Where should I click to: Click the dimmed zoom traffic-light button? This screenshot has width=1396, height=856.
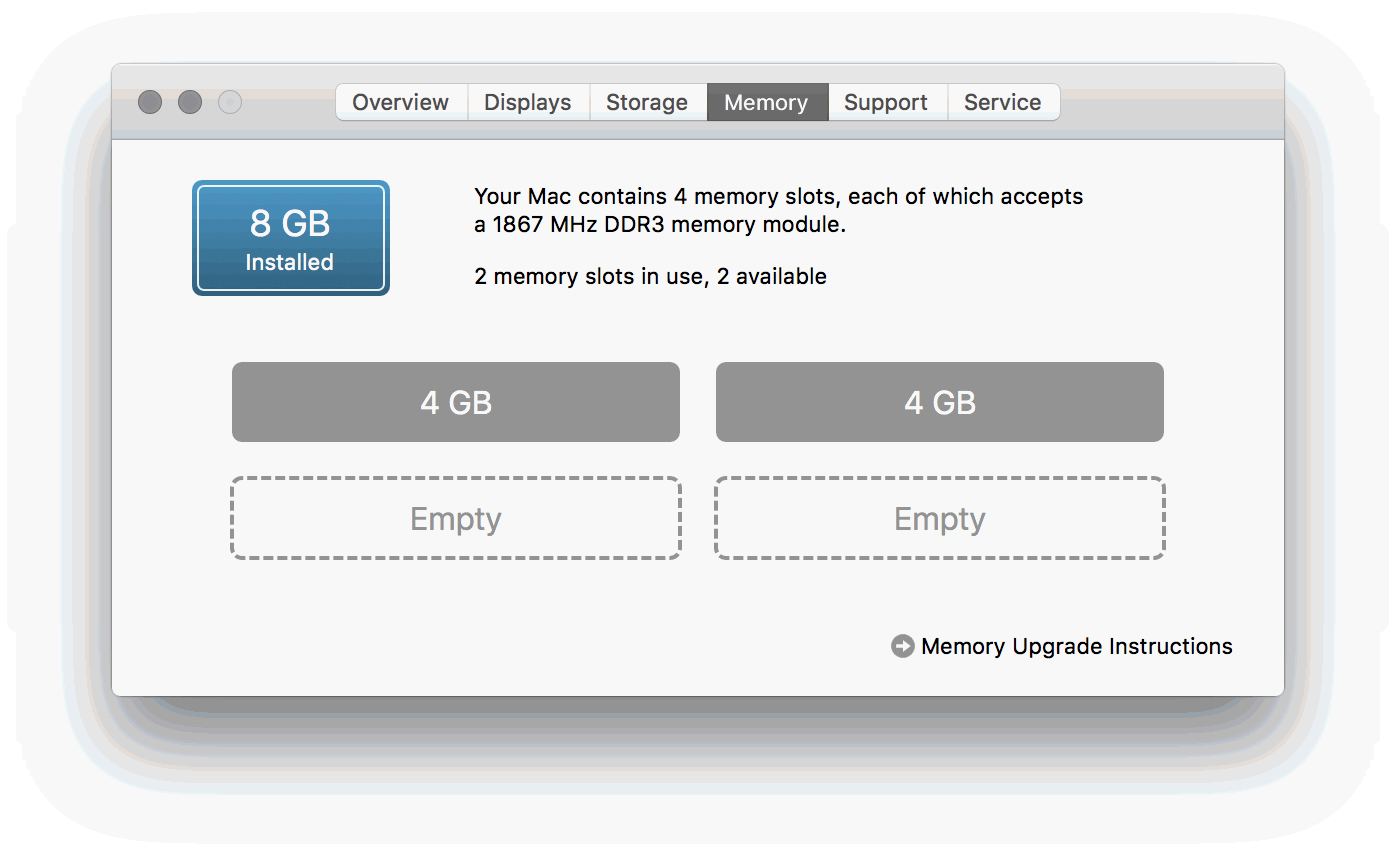(229, 102)
